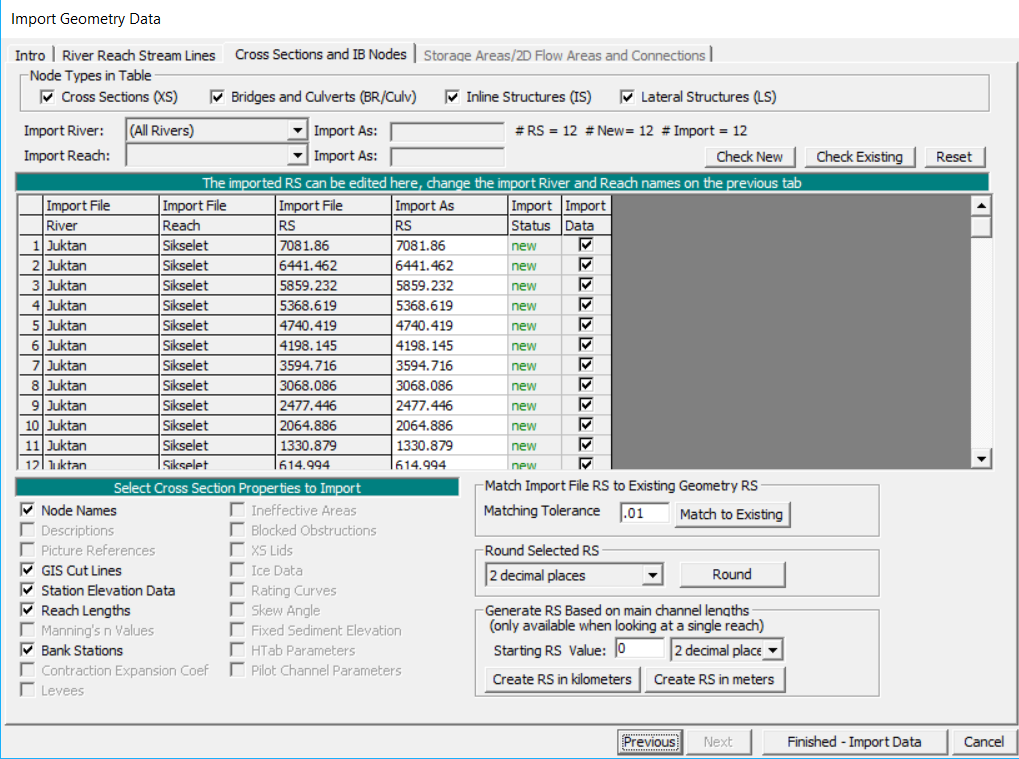
Task: Open the Import River dropdown
Action: (297, 131)
